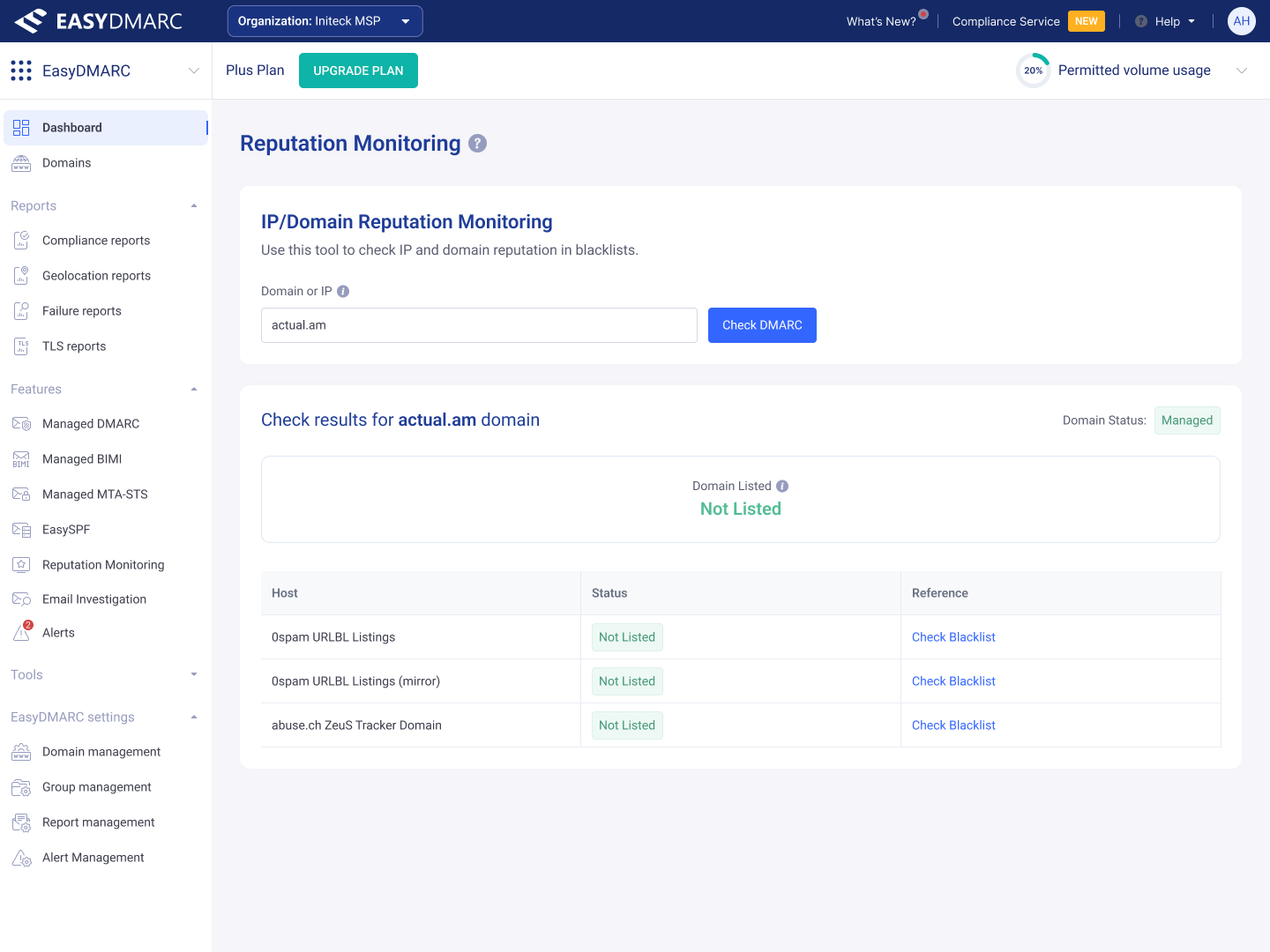Image resolution: width=1270 pixels, height=952 pixels.
Task: Open What's New? link
Action: pos(881,21)
